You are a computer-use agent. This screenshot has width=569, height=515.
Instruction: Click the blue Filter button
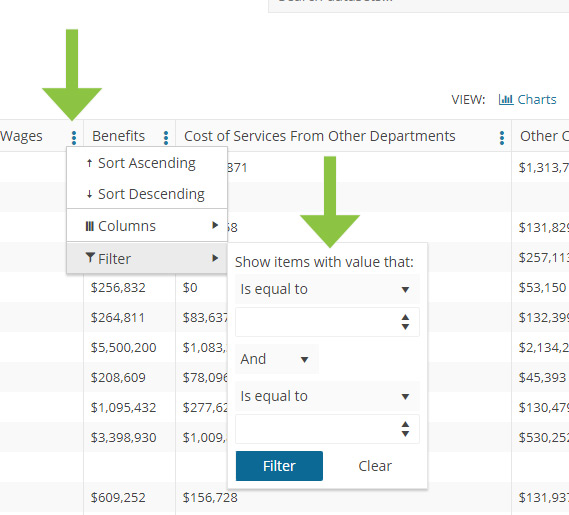pyautogui.click(x=279, y=466)
